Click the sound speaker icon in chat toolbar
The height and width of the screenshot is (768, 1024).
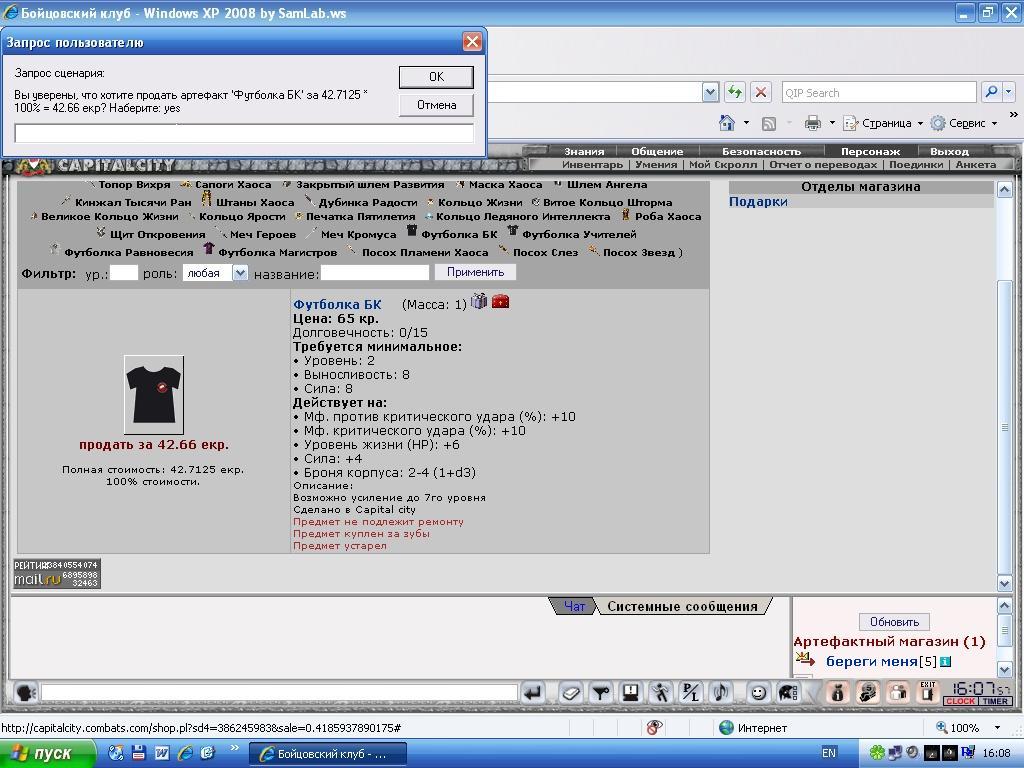(721, 692)
